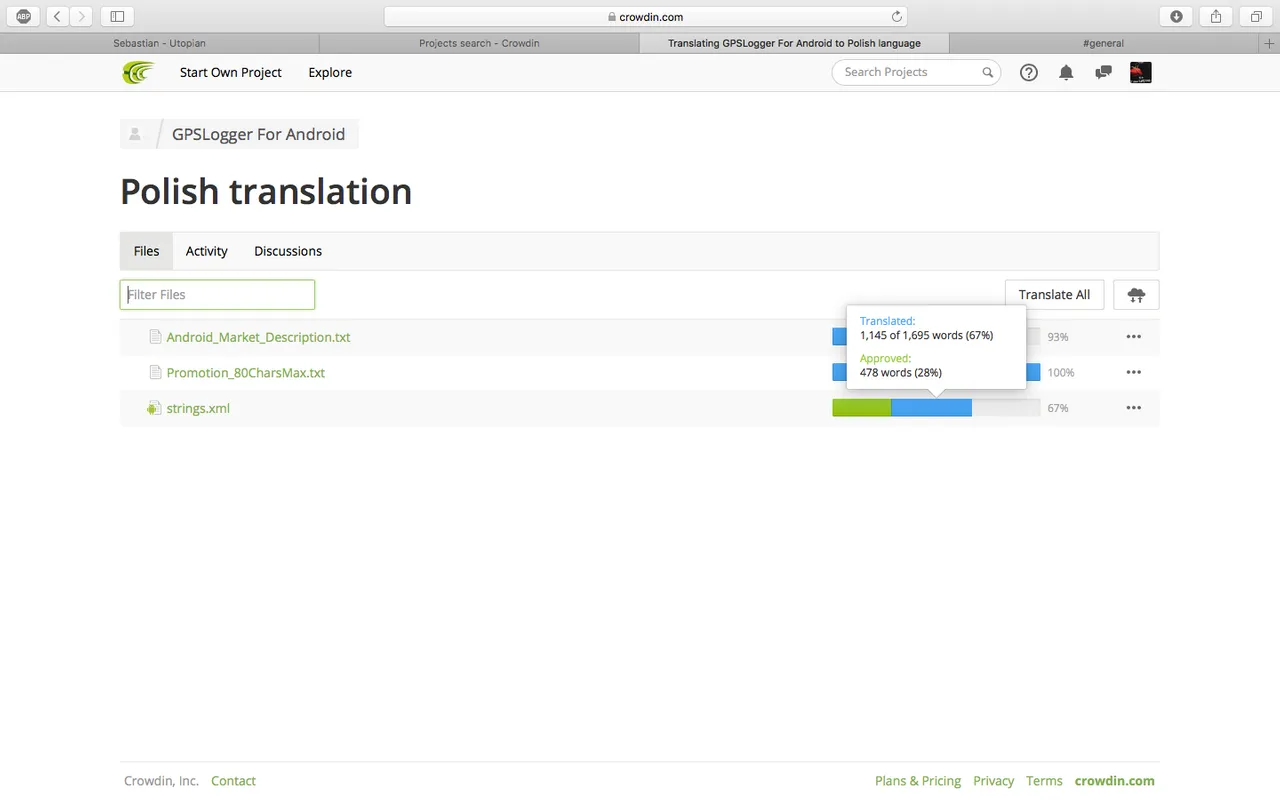Click Safari share icon
The height and width of the screenshot is (800, 1280).
(x=1216, y=16)
